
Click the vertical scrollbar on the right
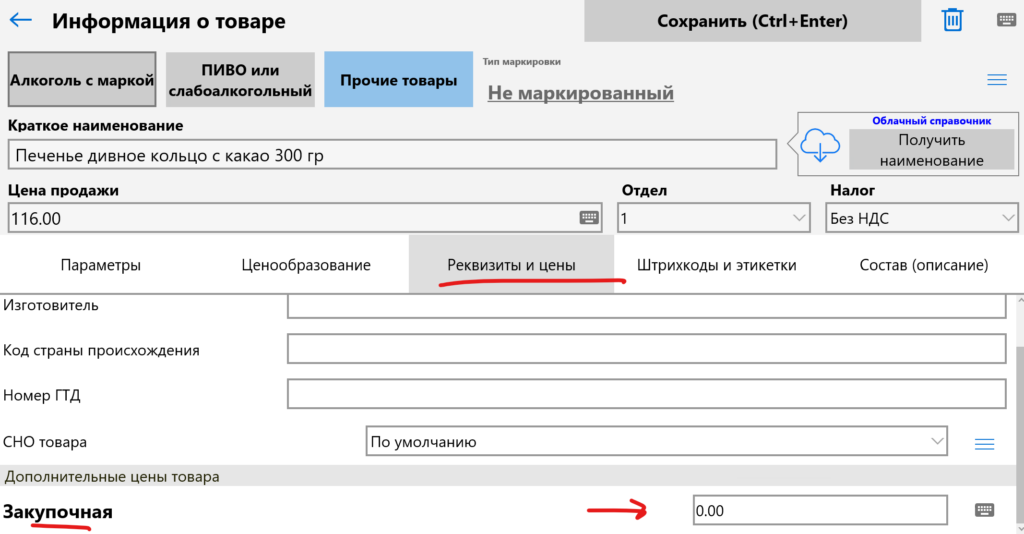coord(1018,400)
